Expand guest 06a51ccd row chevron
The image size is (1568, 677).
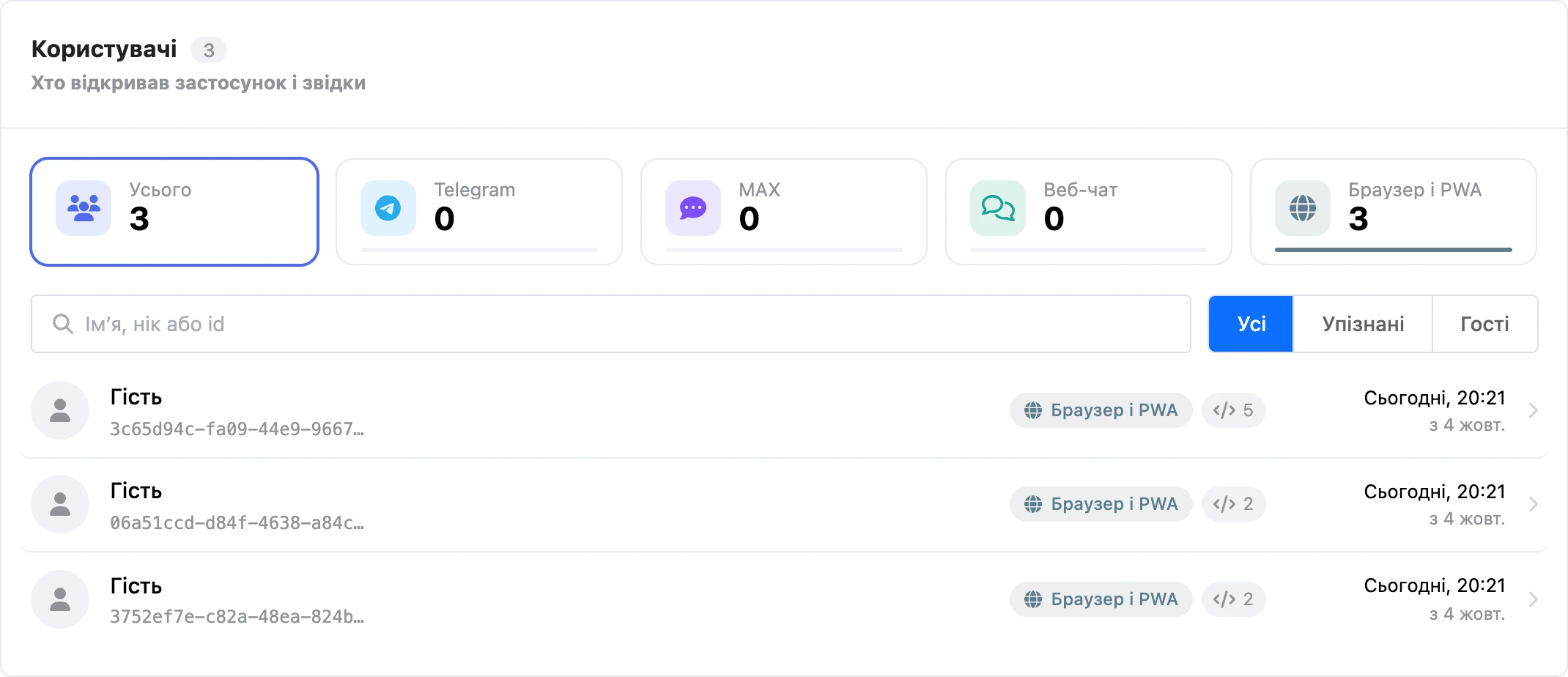[1533, 504]
